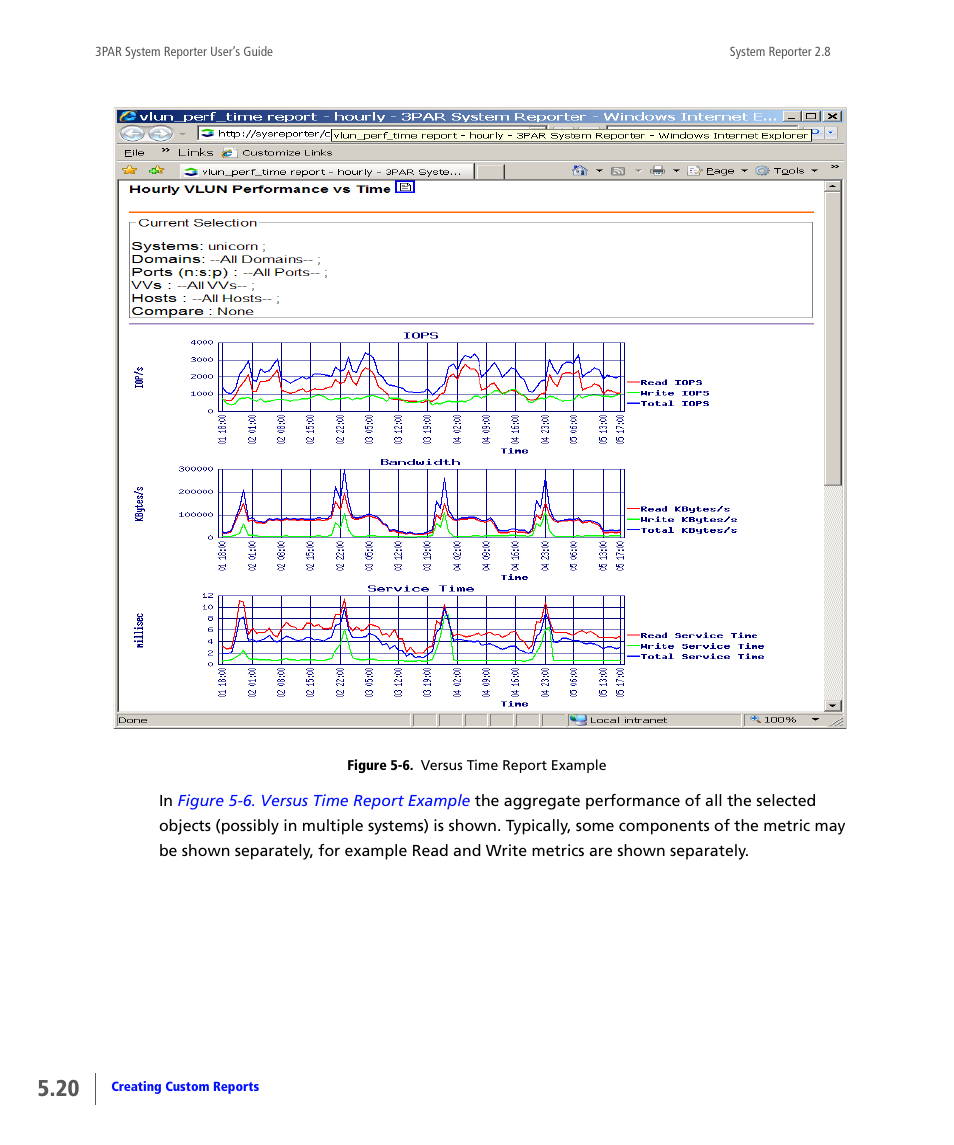Click the Bandwidth chart title

point(420,462)
